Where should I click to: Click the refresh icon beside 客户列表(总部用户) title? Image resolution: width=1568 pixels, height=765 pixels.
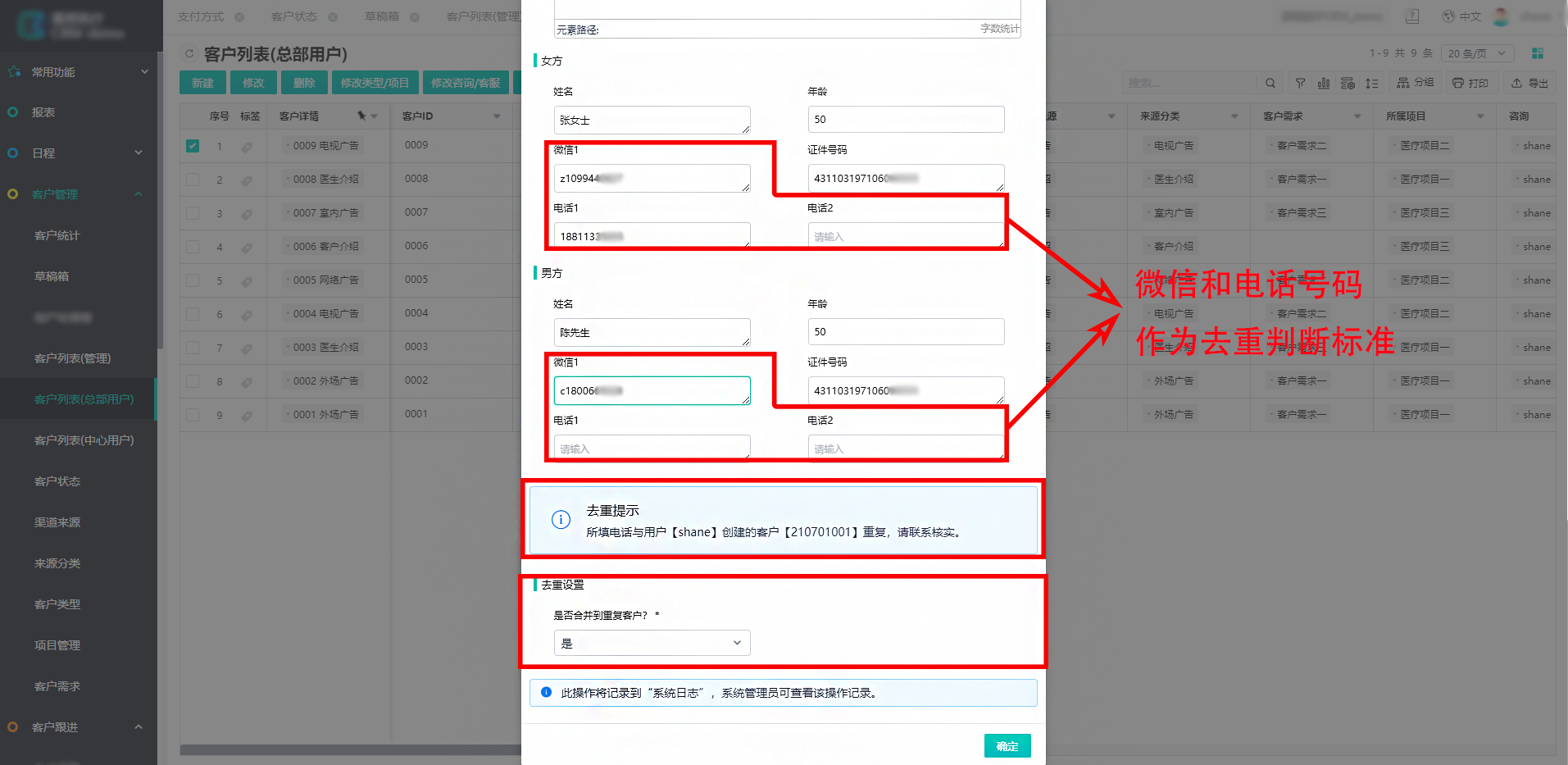pyautogui.click(x=189, y=54)
